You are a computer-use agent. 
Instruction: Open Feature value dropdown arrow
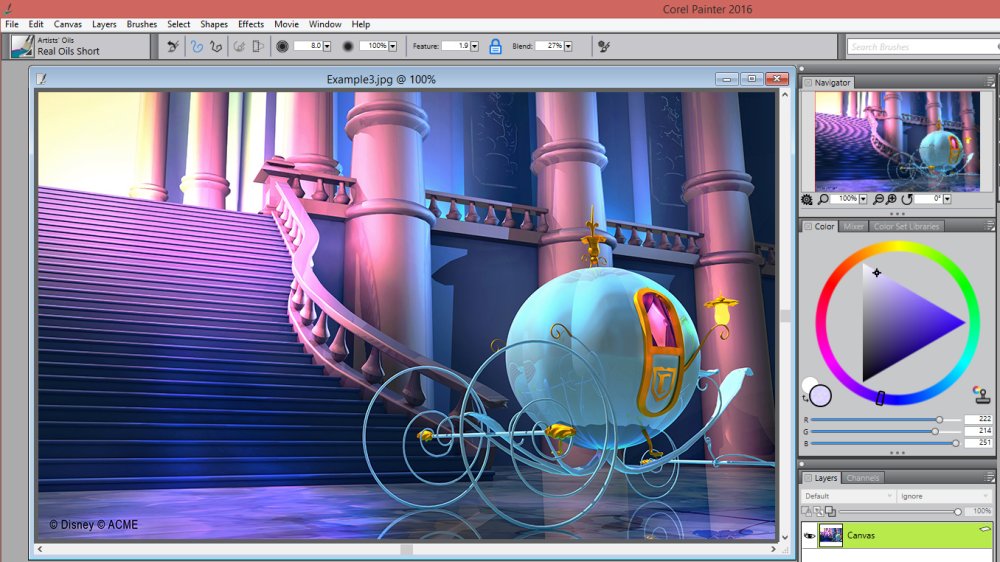point(474,46)
